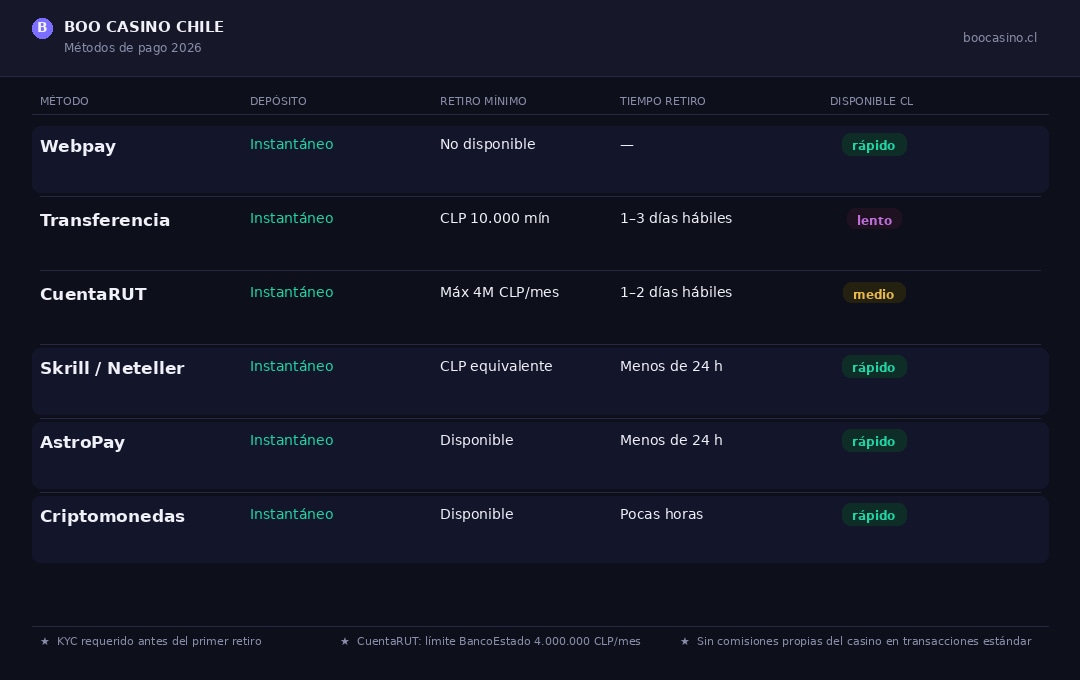1080x680 pixels.
Task: Open the boocasino.cl link
Action: coord(999,38)
